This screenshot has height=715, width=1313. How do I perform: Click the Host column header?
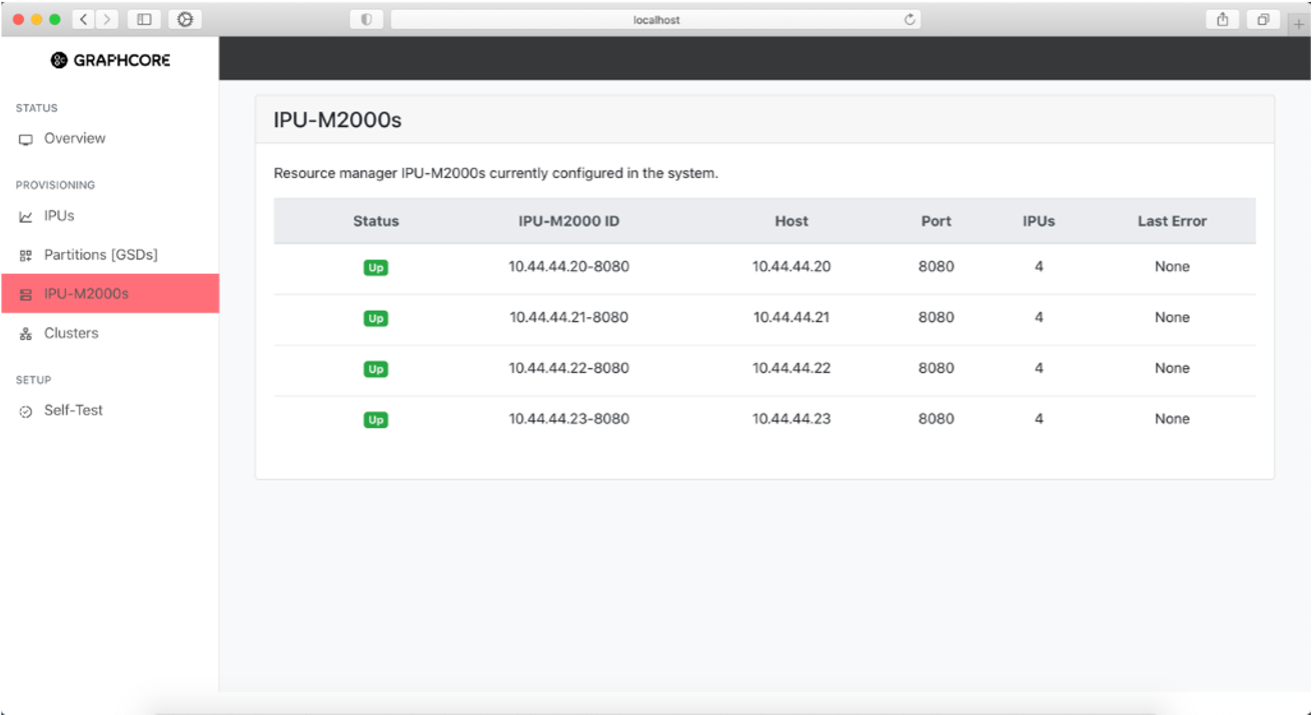[791, 221]
